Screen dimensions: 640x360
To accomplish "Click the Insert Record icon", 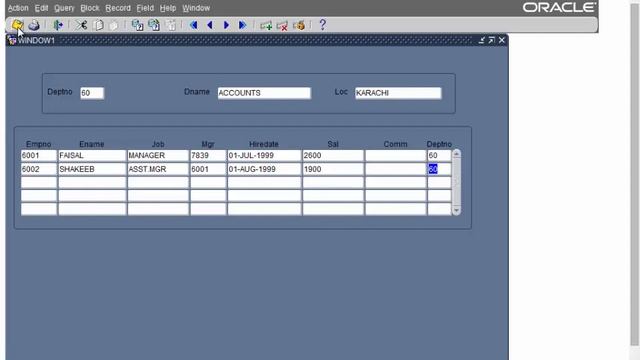I will coord(266,26).
